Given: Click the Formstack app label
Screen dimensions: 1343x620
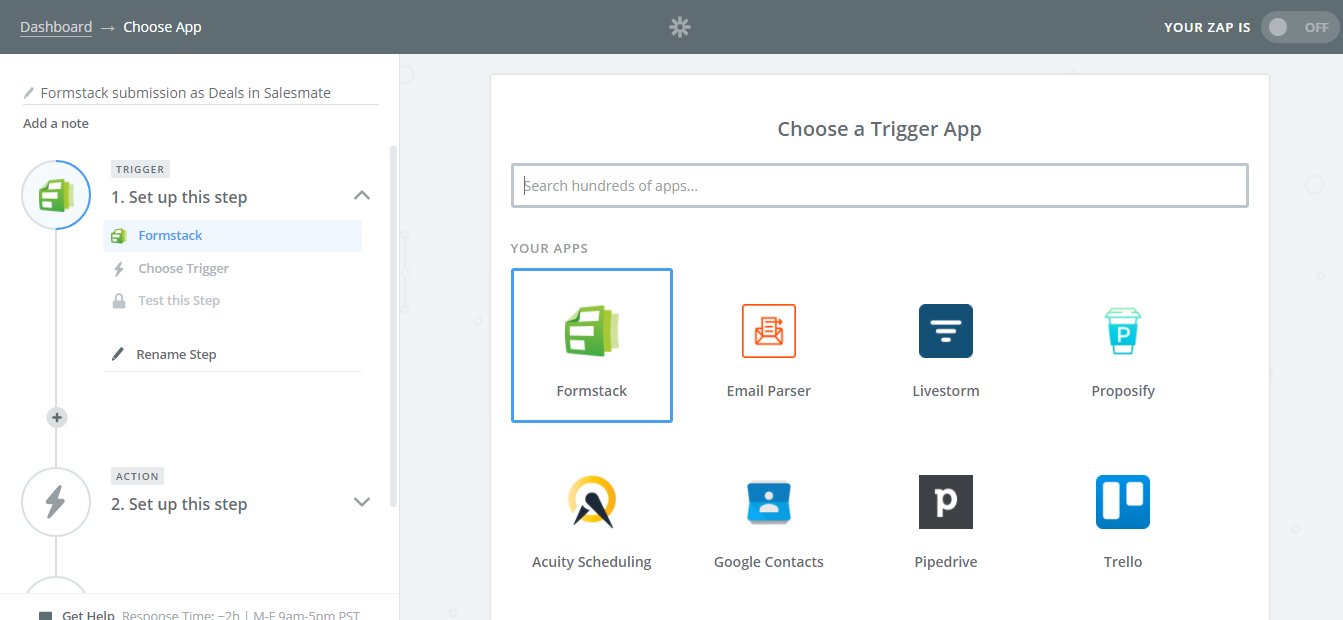Looking at the screenshot, I should point(592,391).
